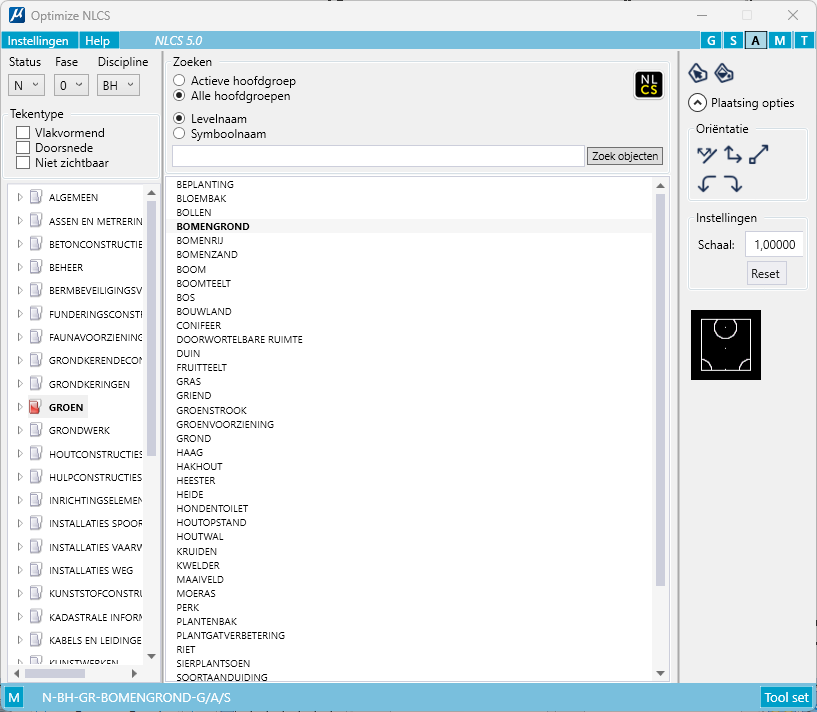Click the second placement tool icon beside it
Screen dimensions: 817x712
click(724, 73)
